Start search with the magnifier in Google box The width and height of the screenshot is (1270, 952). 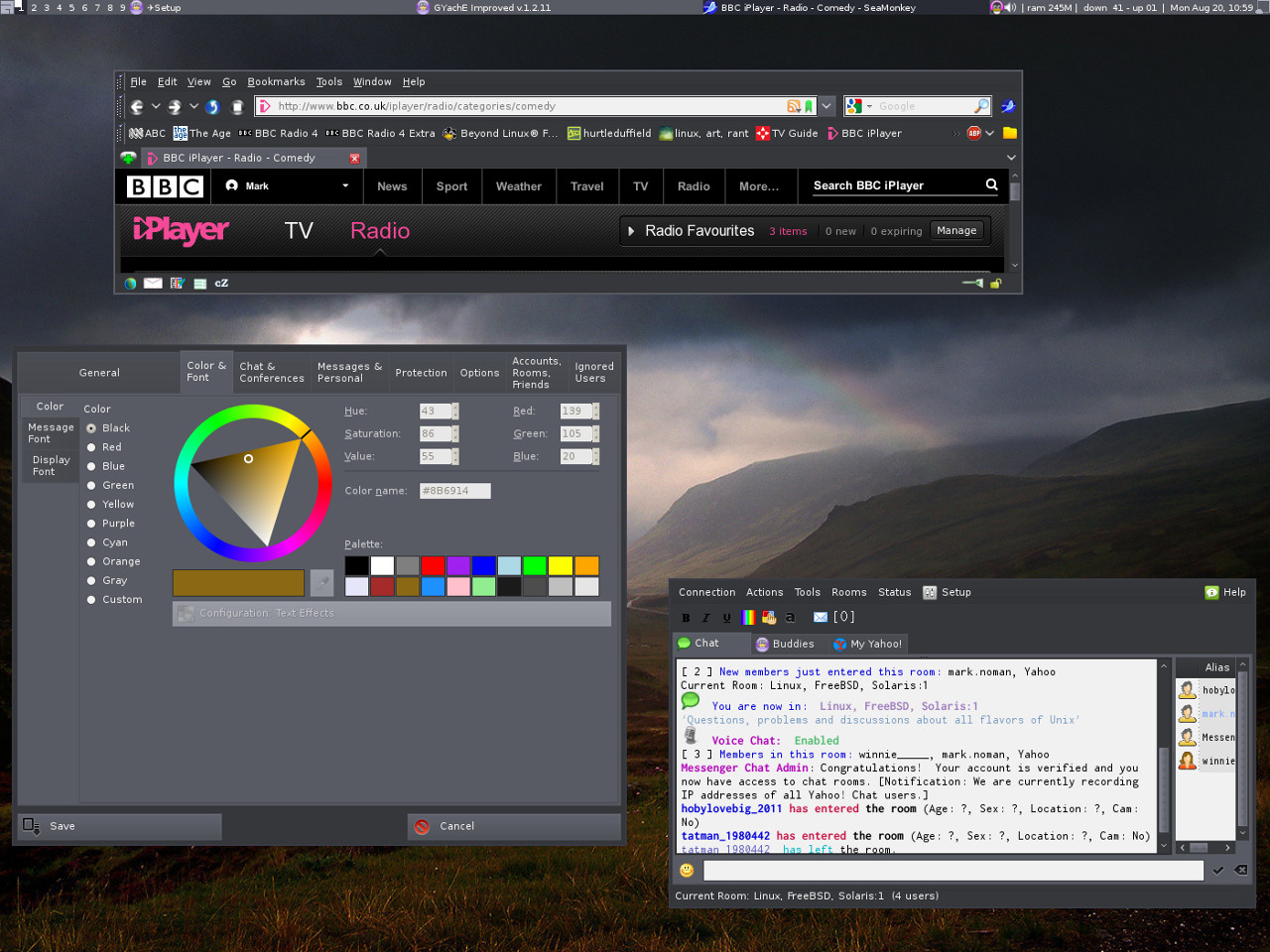tap(981, 106)
